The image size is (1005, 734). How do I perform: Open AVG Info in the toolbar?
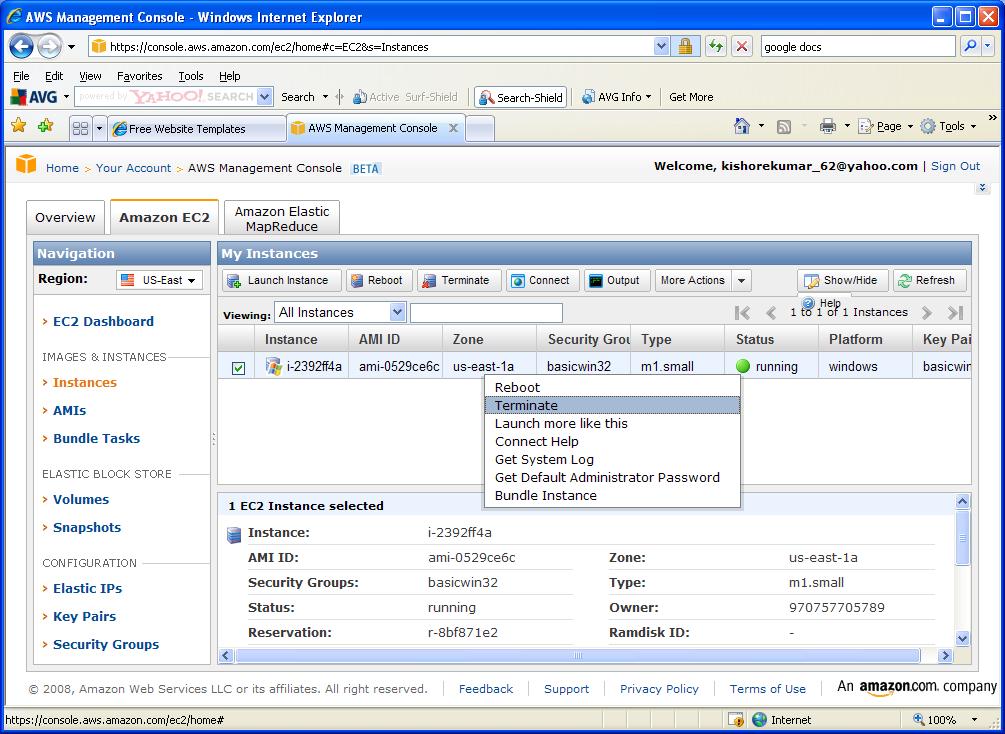[616, 97]
